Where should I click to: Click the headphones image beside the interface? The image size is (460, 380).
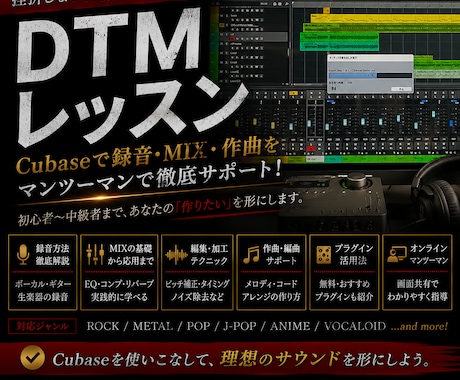click(437, 193)
